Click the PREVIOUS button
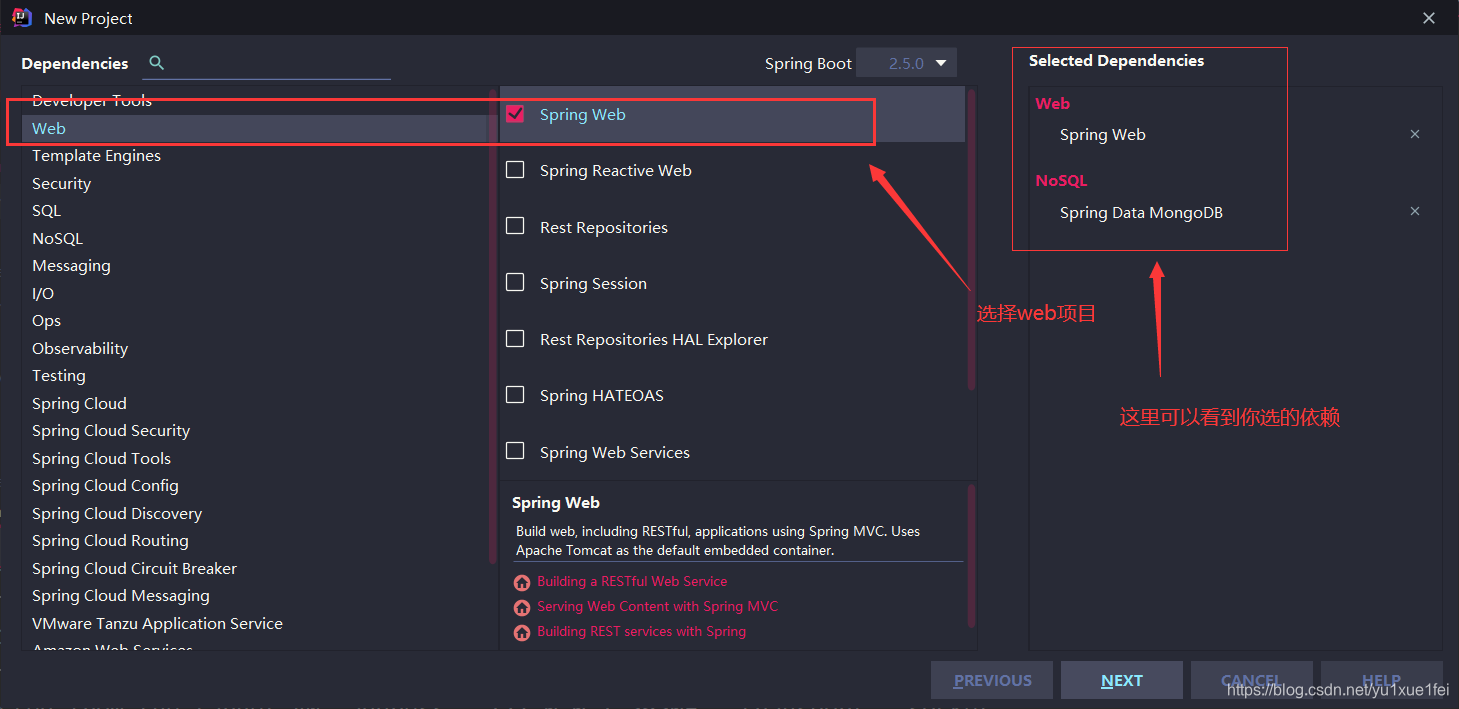 [992, 680]
